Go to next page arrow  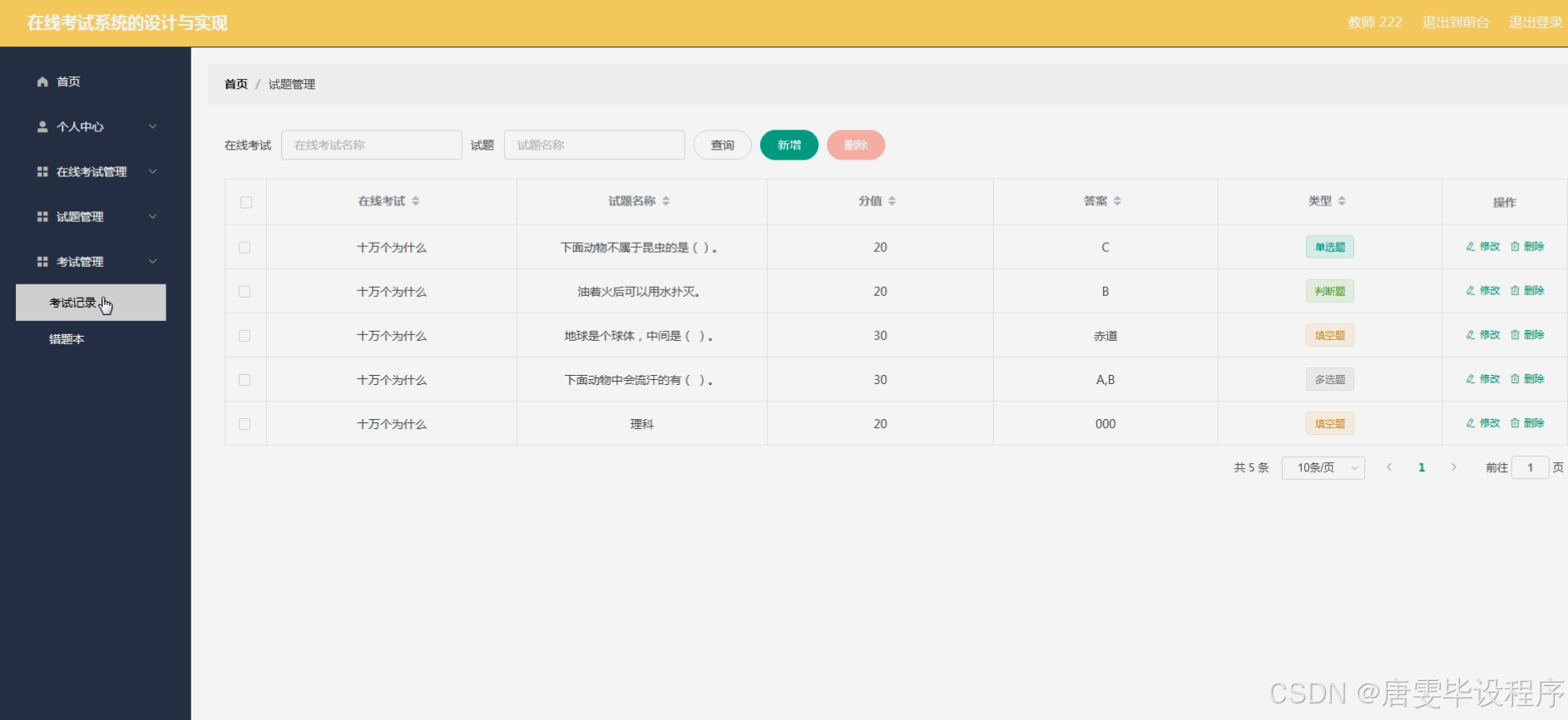(1453, 467)
